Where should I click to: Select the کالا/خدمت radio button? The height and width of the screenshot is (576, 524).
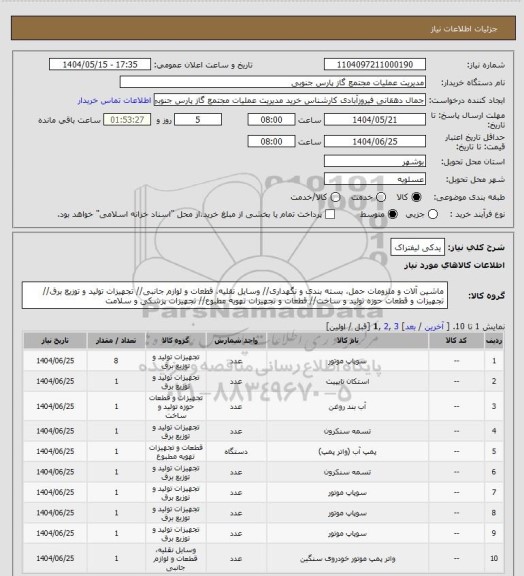pyautogui.click(x=335, y=197)
